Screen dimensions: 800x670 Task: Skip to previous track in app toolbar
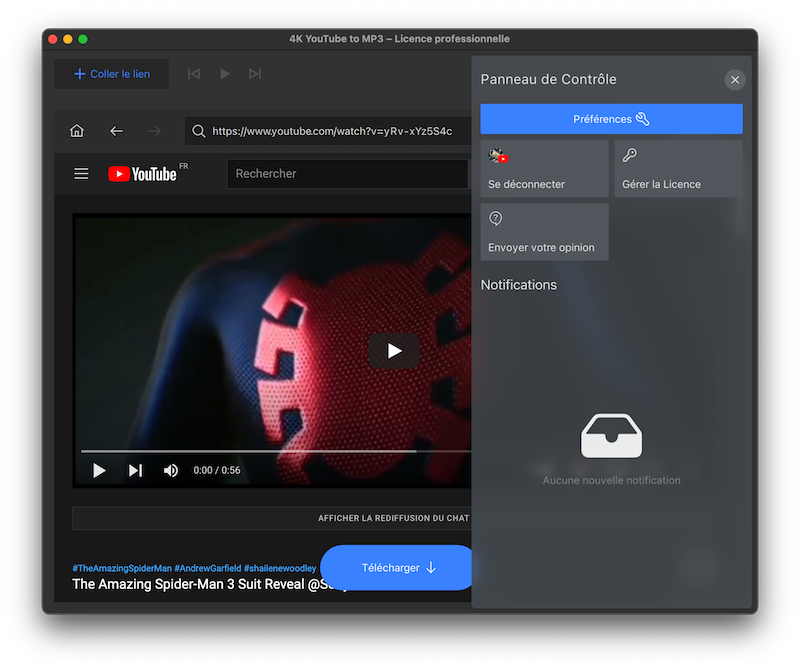click(194, 74)
